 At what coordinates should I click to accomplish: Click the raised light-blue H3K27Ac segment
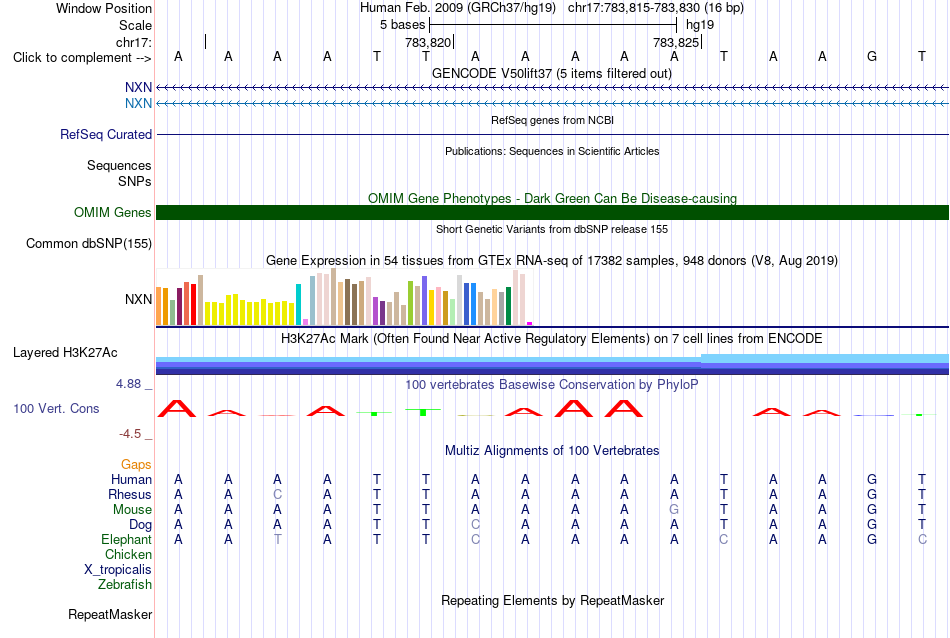pyautogui.click(x=825, y=358)
